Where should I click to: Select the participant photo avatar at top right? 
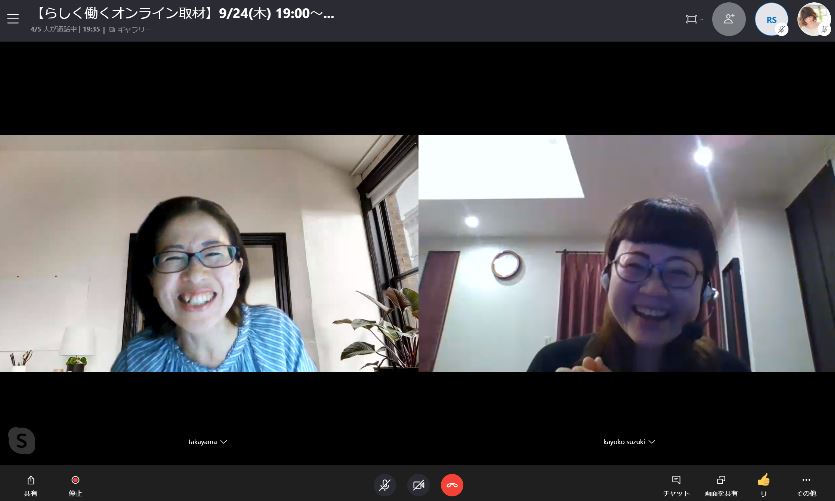pos(814,19)
